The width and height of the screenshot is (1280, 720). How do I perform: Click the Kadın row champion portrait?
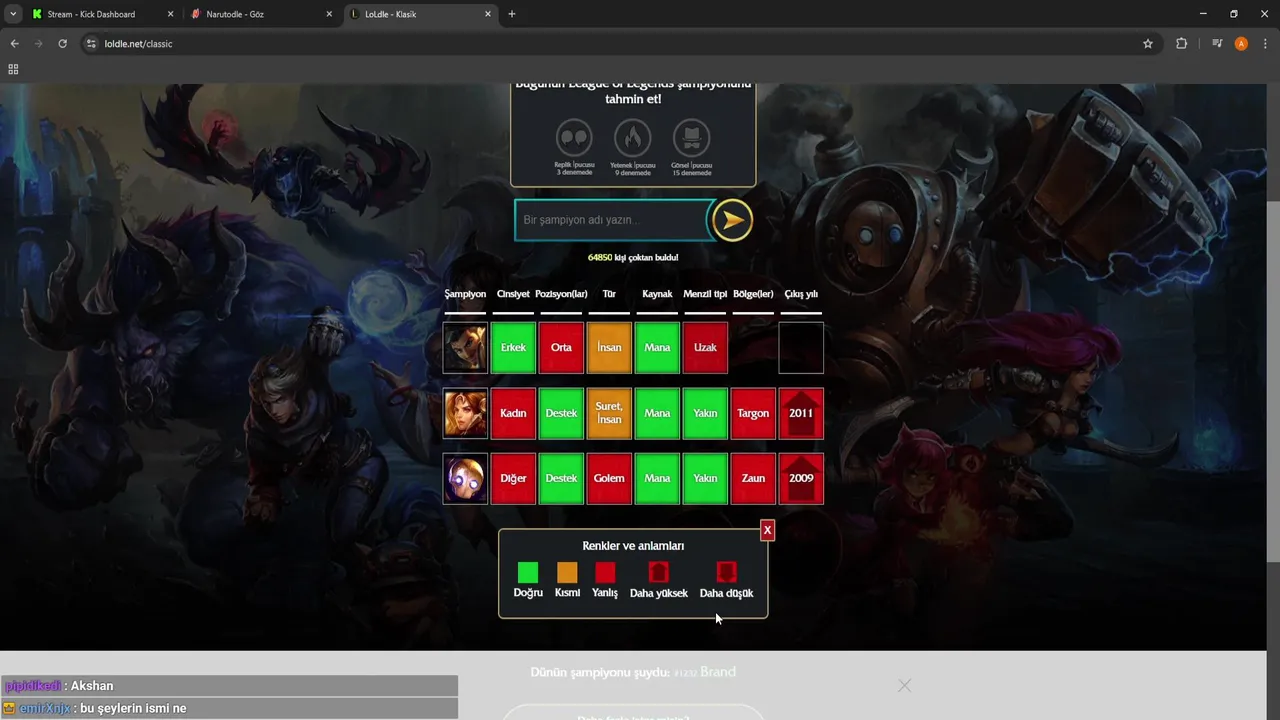pyautogui.click(x=465, y=413)
